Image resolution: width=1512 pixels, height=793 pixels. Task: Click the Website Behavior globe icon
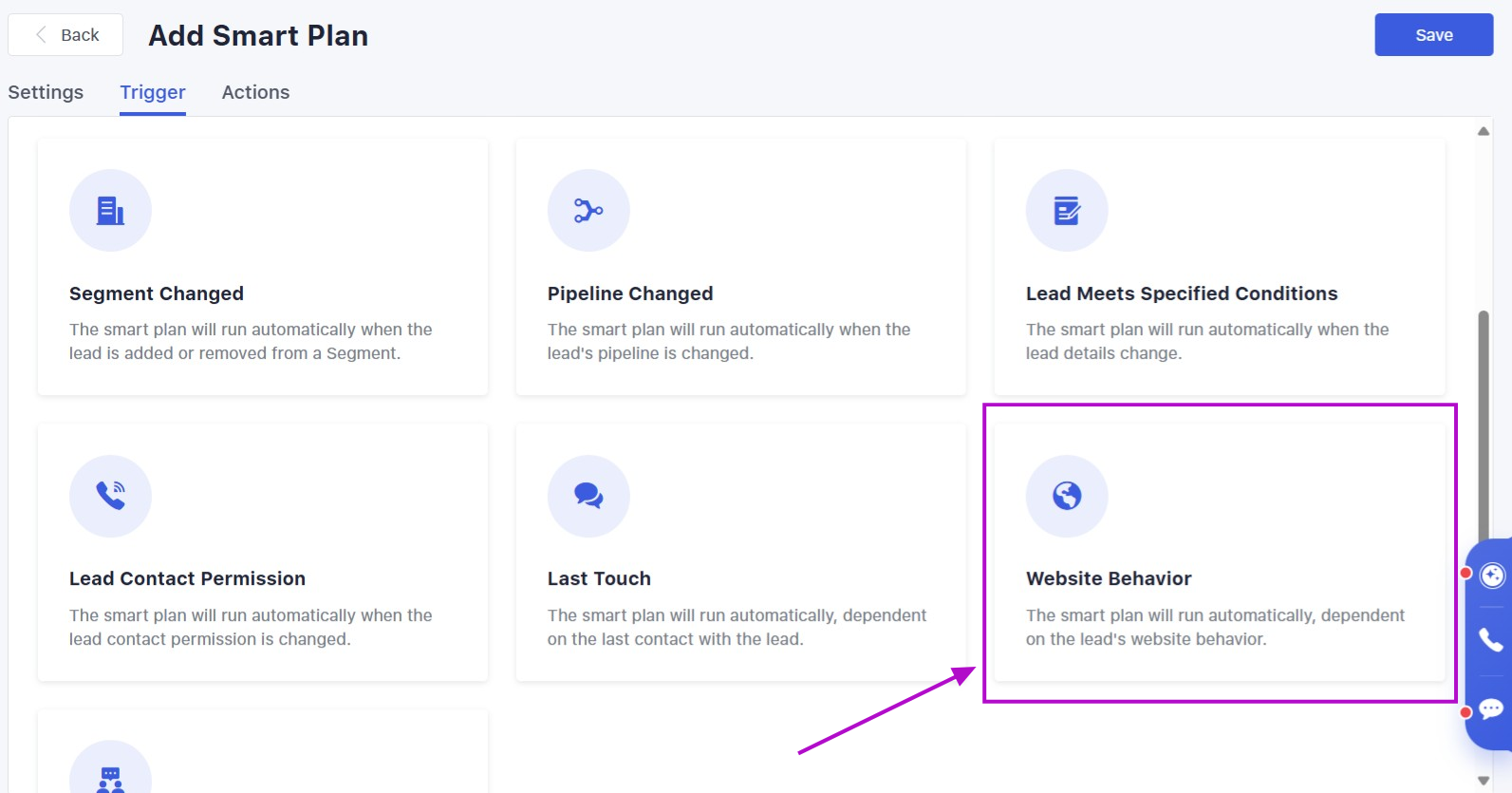click(x=1067, y=496)
